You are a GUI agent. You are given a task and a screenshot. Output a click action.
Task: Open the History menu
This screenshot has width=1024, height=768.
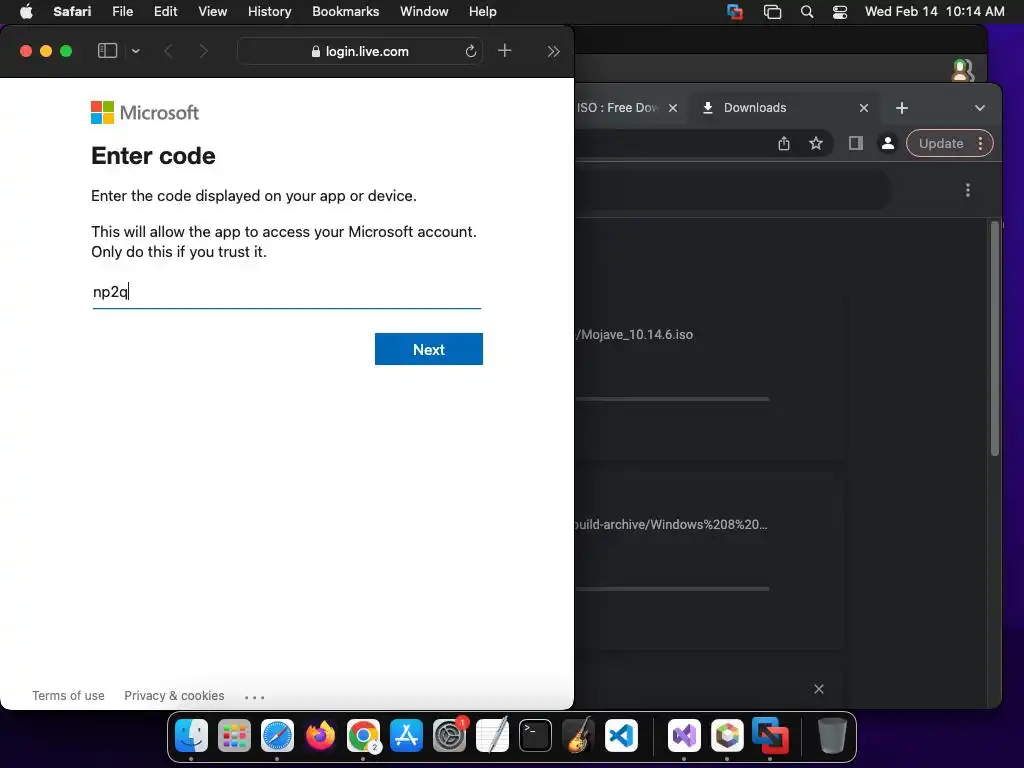(x=270, y=12)
